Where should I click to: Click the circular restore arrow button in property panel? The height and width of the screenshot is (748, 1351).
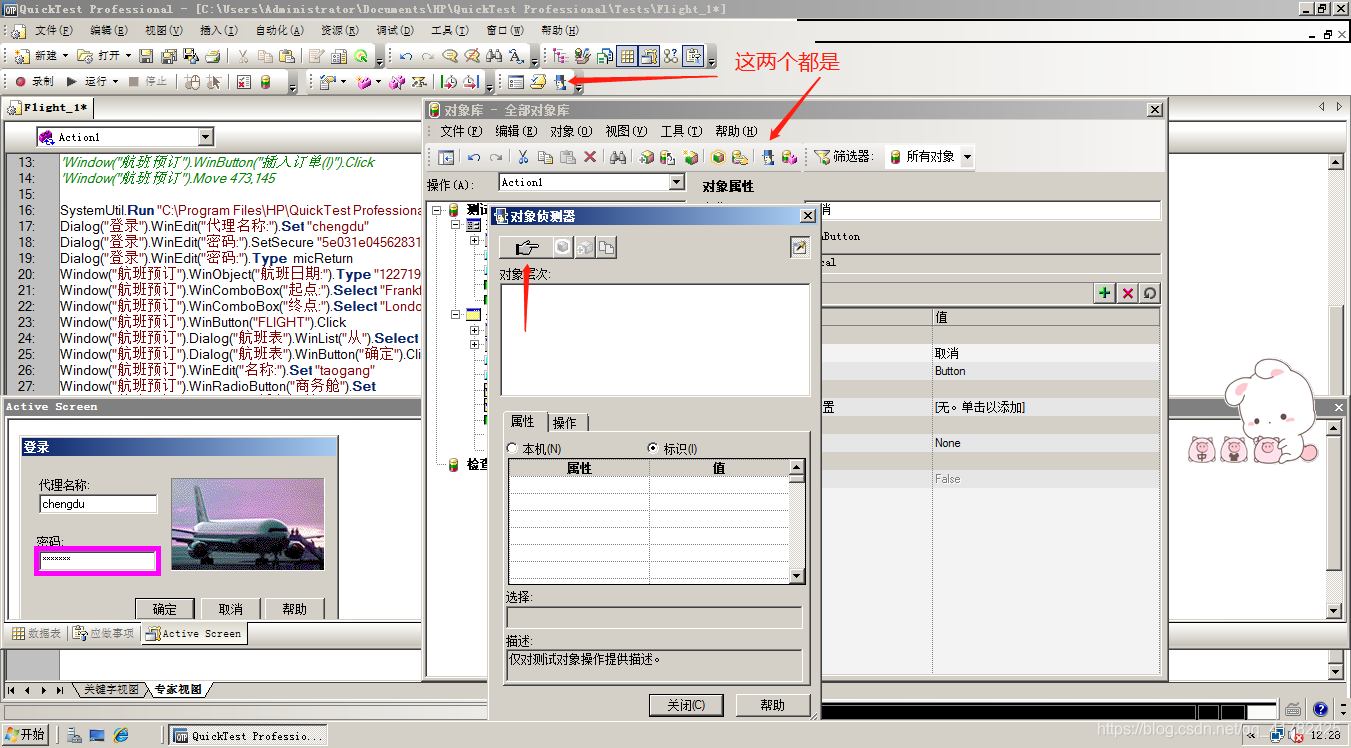[x=1150, y=293]
